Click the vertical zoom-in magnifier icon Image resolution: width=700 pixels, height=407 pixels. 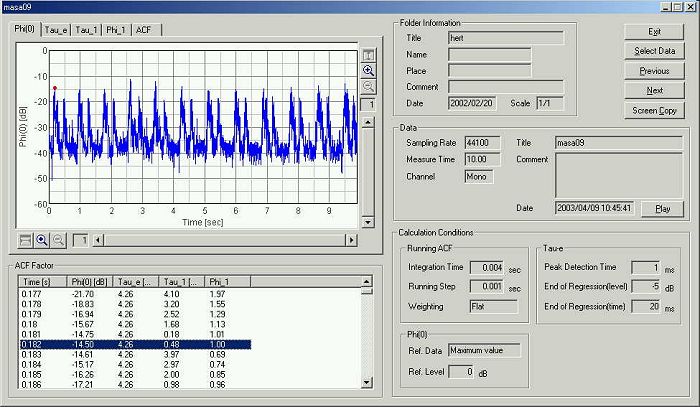pyautogui.click(x=368, y=71)
